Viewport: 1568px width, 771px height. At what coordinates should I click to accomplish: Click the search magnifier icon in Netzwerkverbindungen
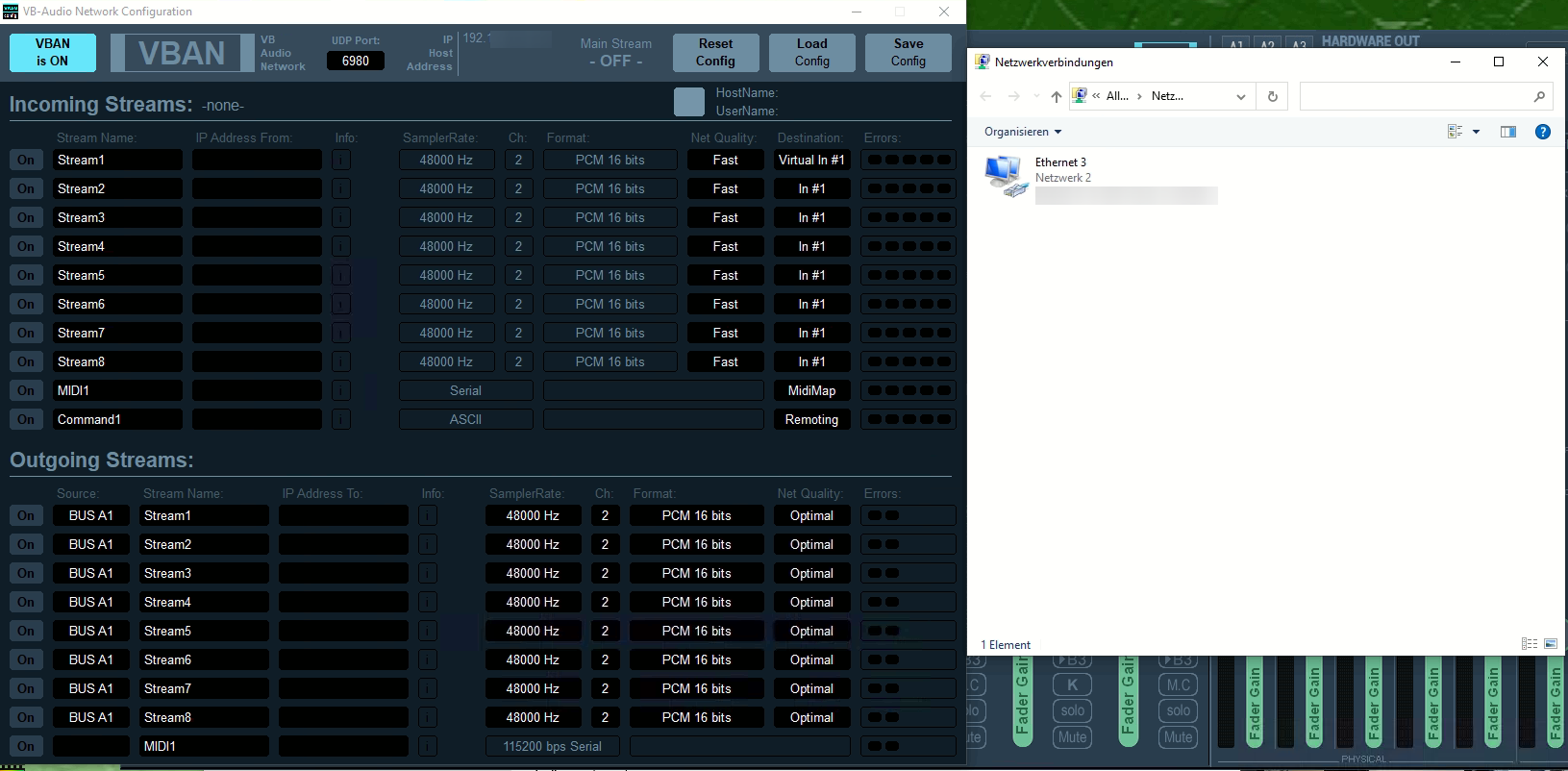point(1539,96)
